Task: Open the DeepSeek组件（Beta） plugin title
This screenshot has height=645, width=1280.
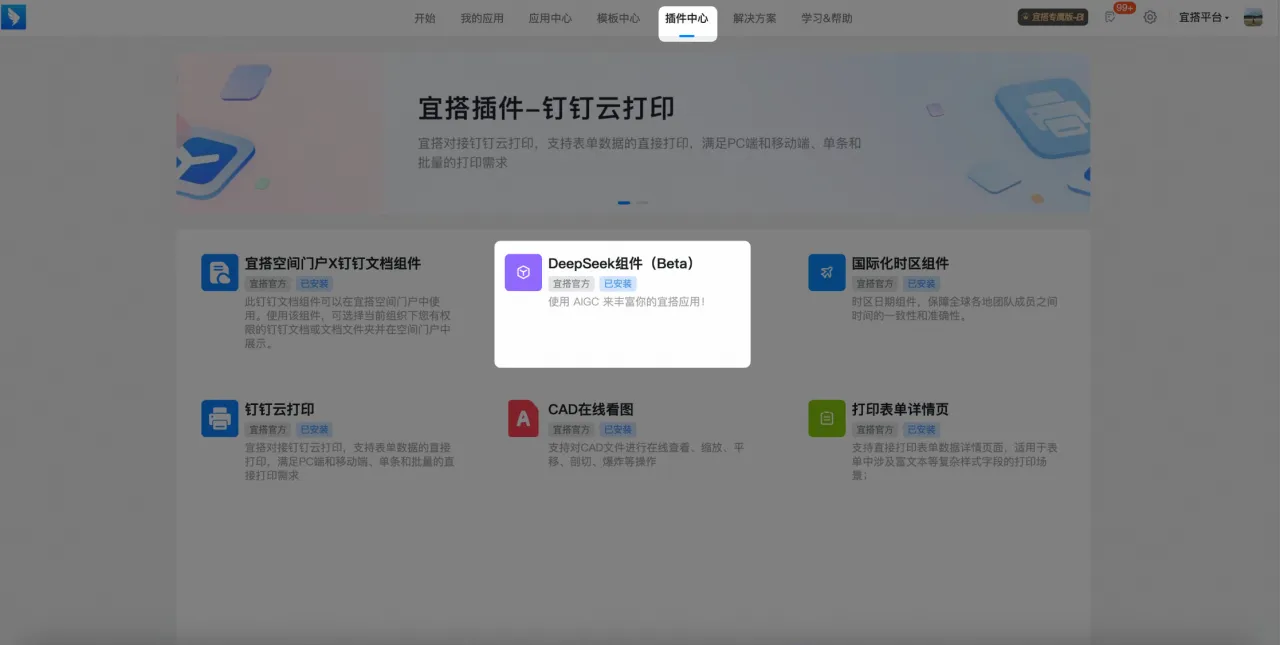Action: (x=621, y=263)
